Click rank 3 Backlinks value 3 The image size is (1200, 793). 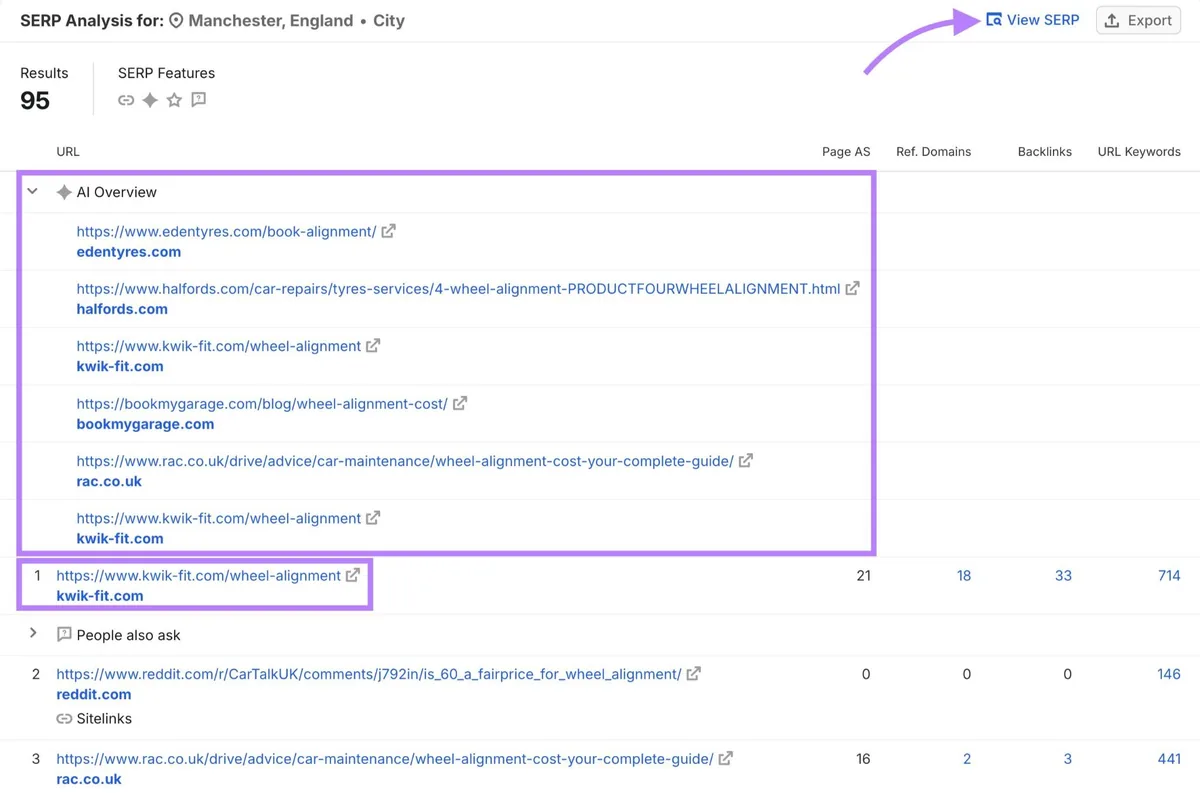click(x=1068, y=759)
